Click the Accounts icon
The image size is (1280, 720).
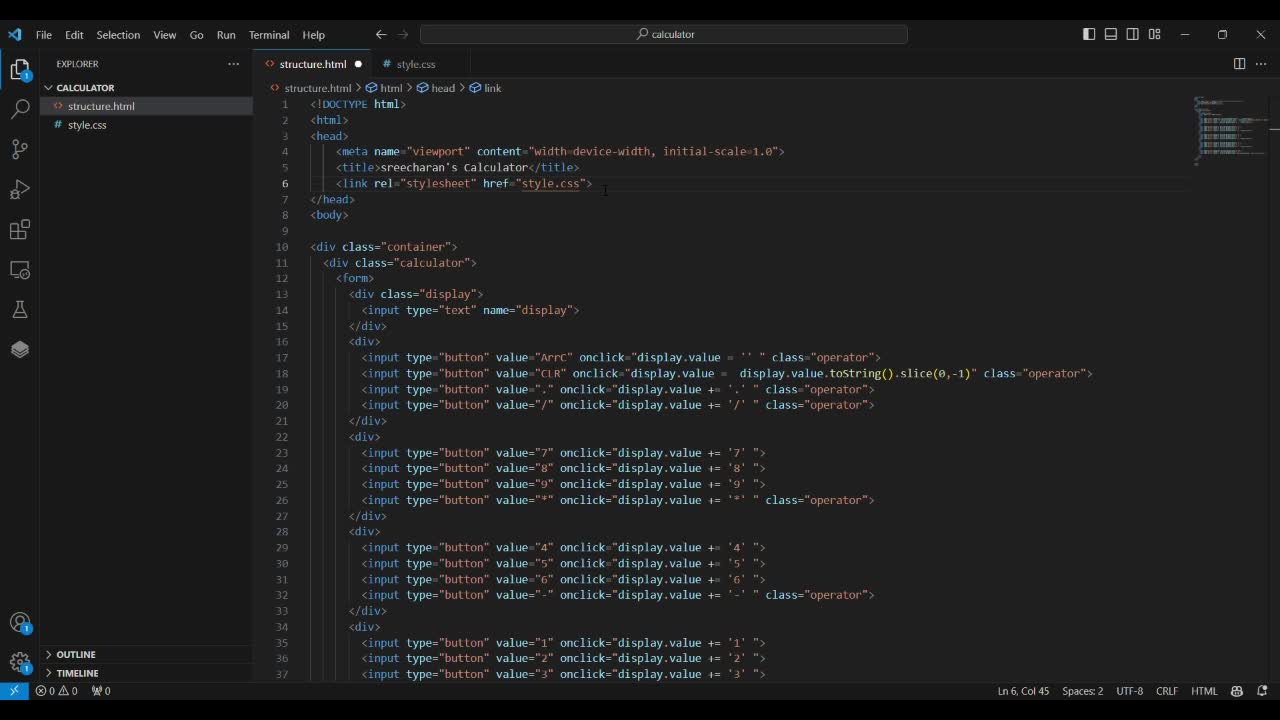[20, 623]
